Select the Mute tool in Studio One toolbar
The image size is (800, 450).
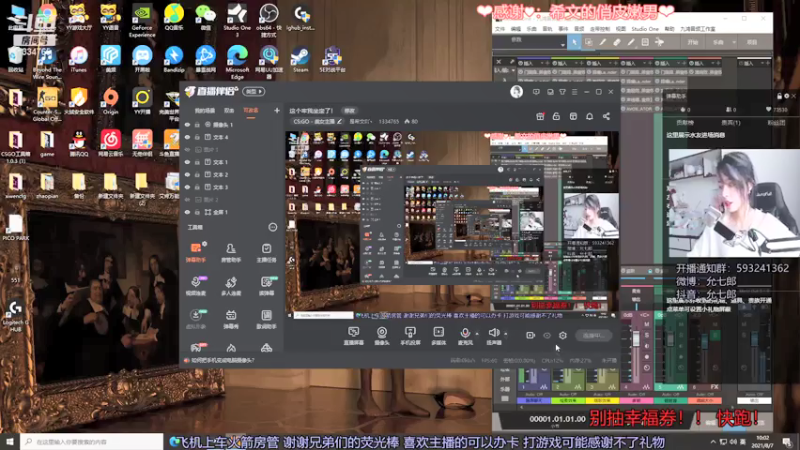pyautogui.click(x=645, y=42)
